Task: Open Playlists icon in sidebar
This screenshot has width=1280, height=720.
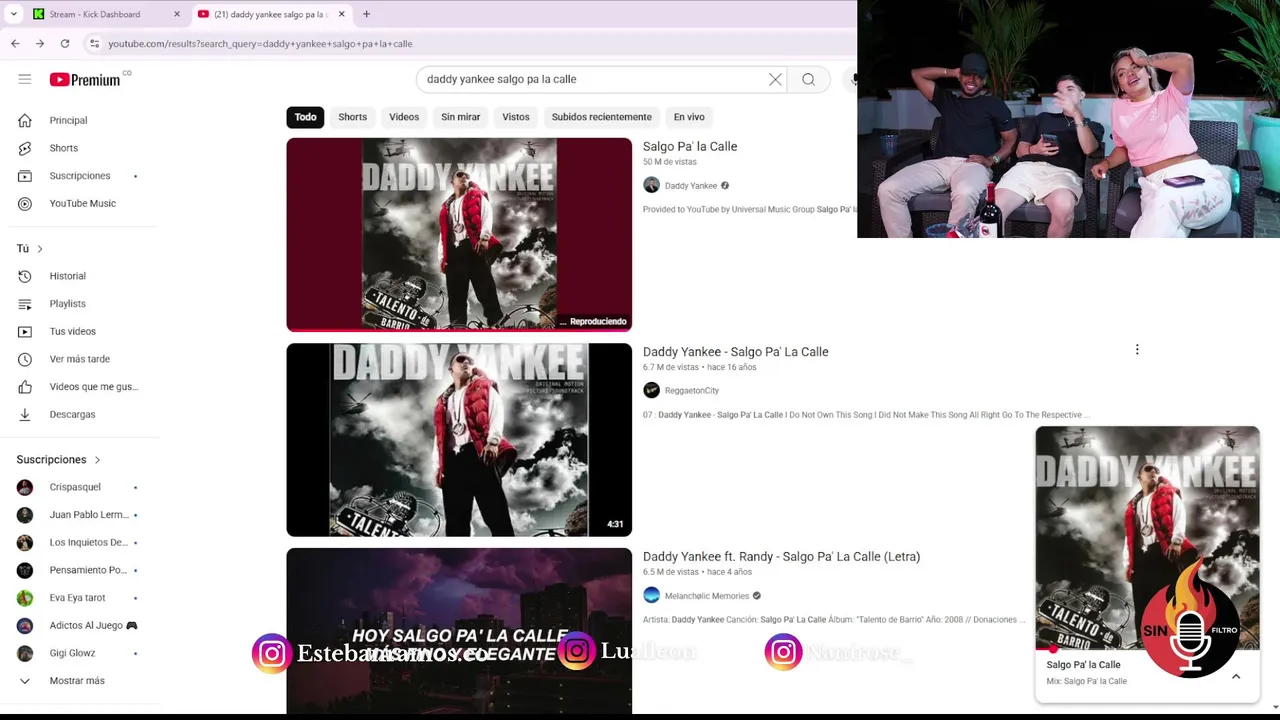Action: (x=25, y=304)
